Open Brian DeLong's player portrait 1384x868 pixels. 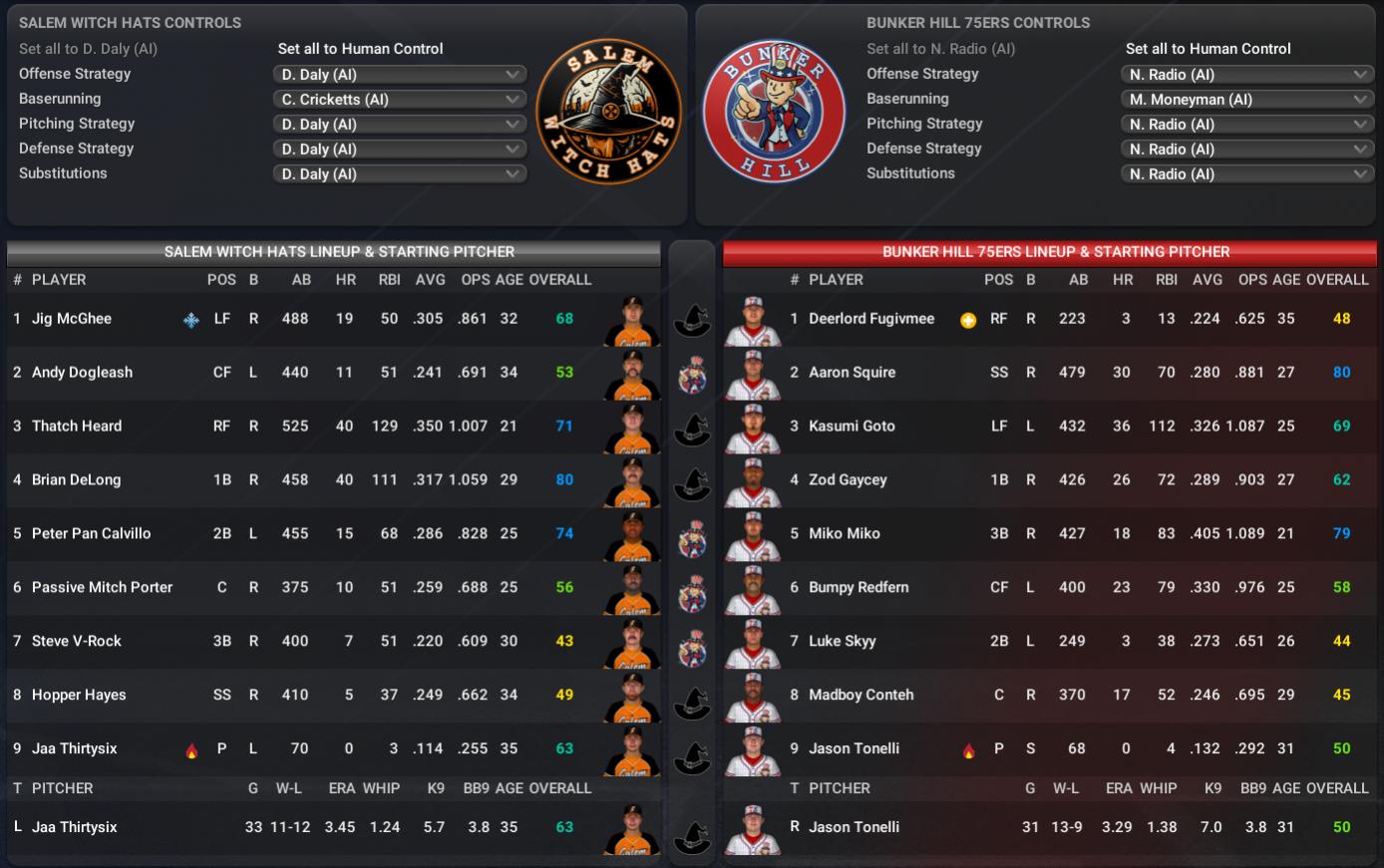[632, 481]
